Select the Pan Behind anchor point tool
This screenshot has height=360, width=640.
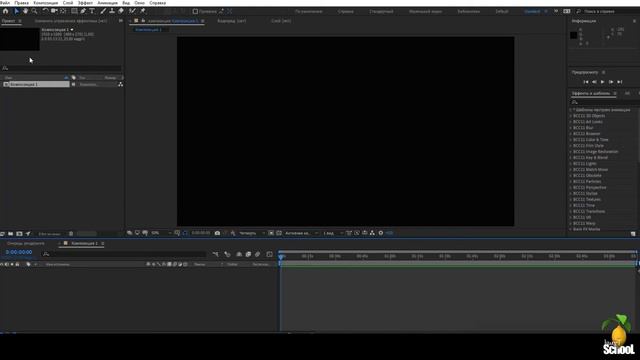click(63, 11)
